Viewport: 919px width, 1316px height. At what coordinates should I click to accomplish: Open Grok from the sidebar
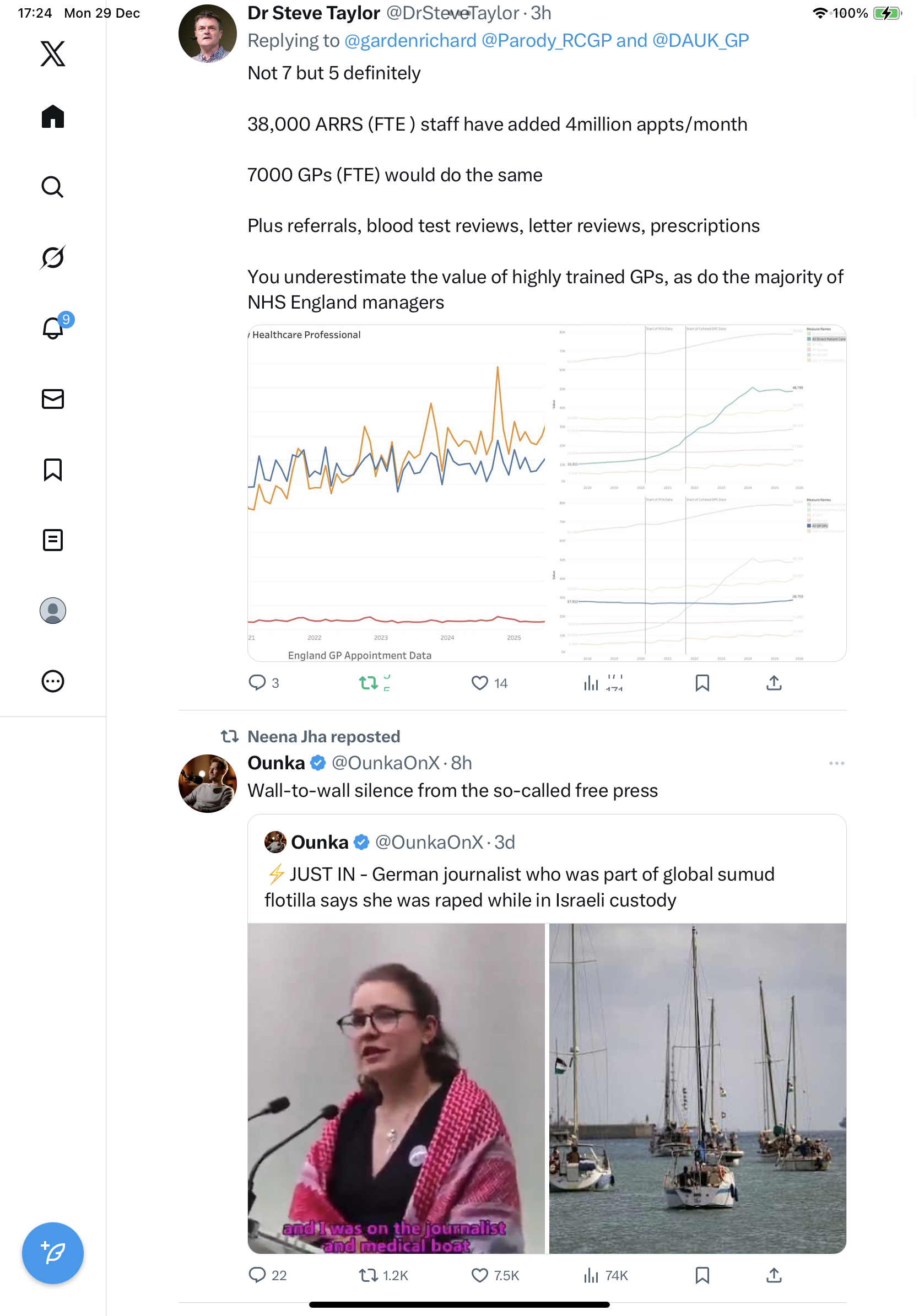[x=53, y=257]
